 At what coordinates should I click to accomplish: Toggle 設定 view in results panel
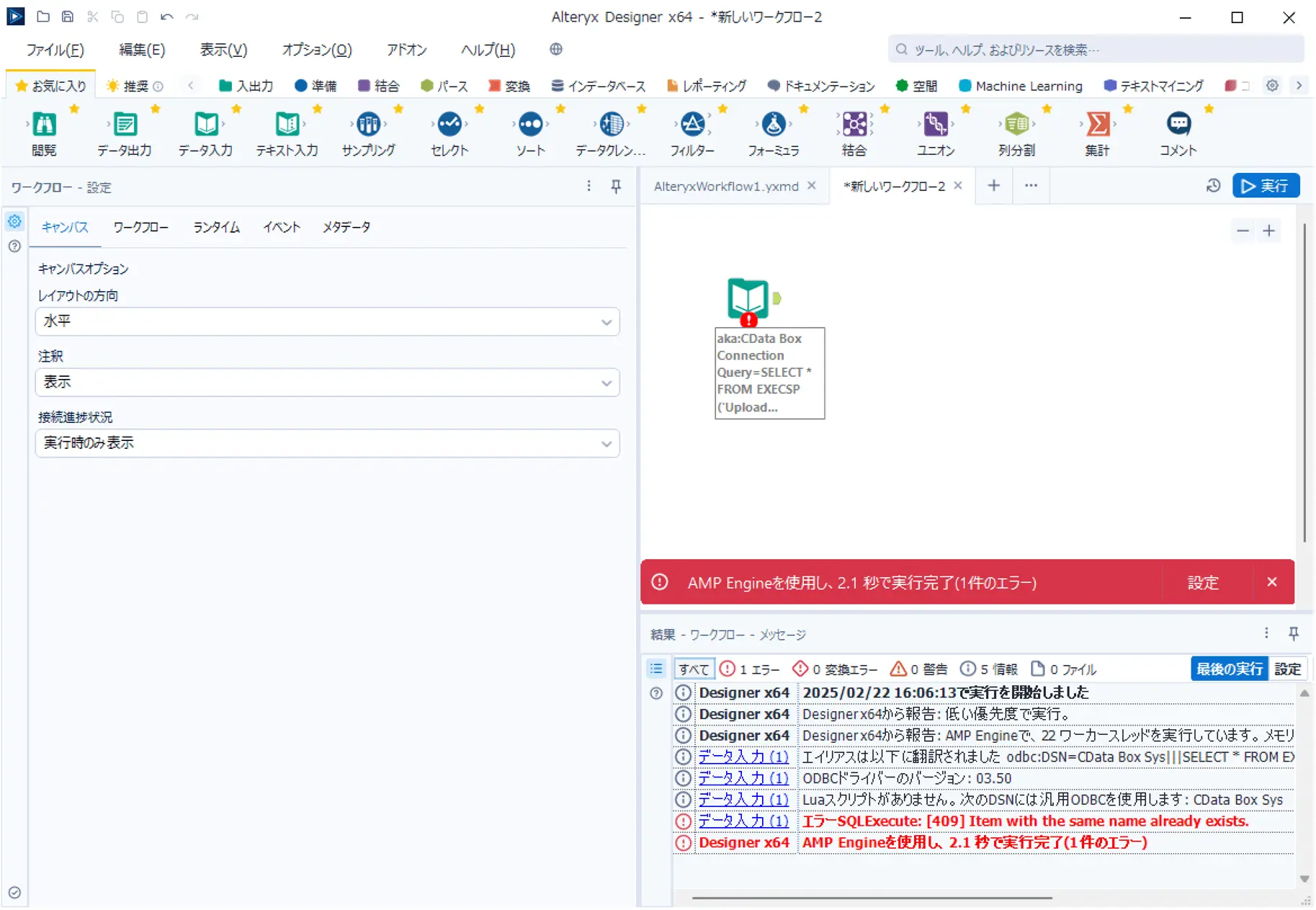[1287, 669]
